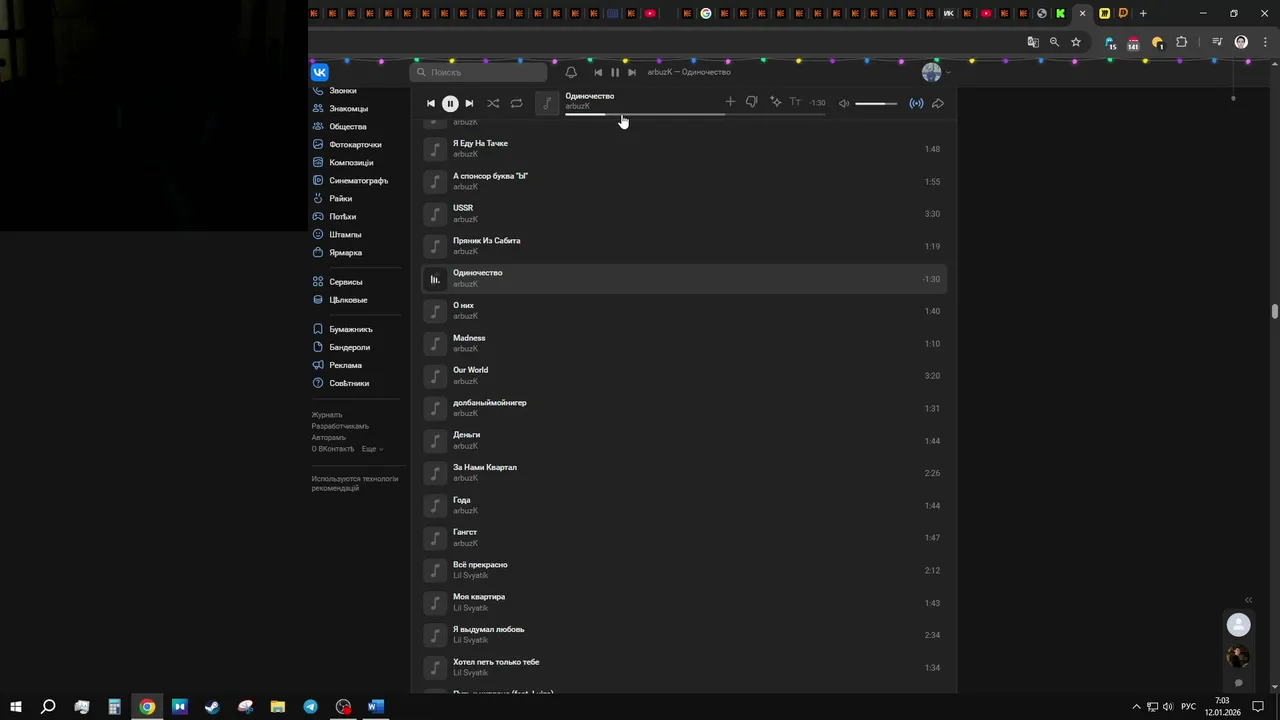Screen dimensions: 1280x720
Task: Click the VK logo icon
Action: click(320, 72)
